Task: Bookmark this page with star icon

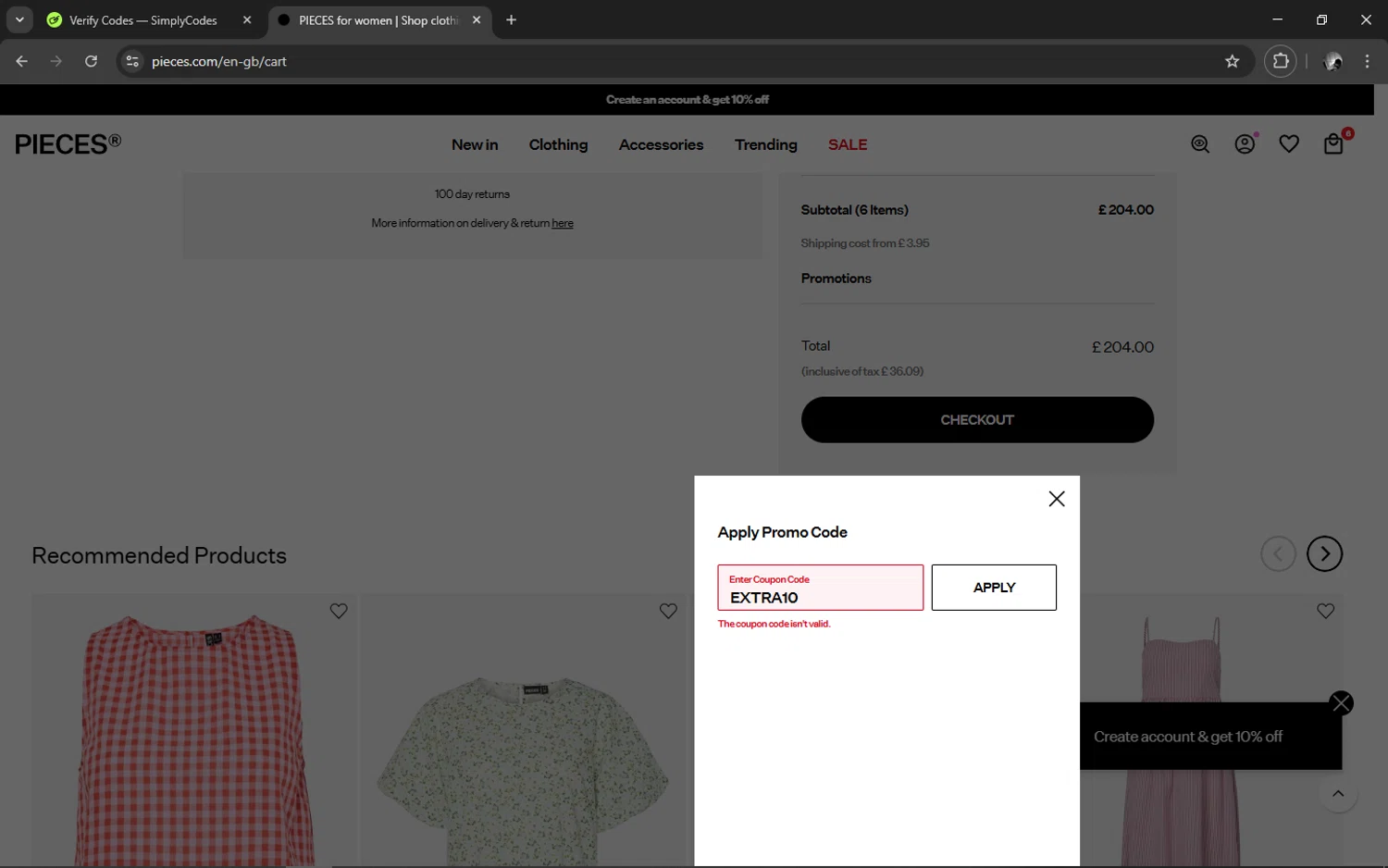Action: [x=1232, y=61]
